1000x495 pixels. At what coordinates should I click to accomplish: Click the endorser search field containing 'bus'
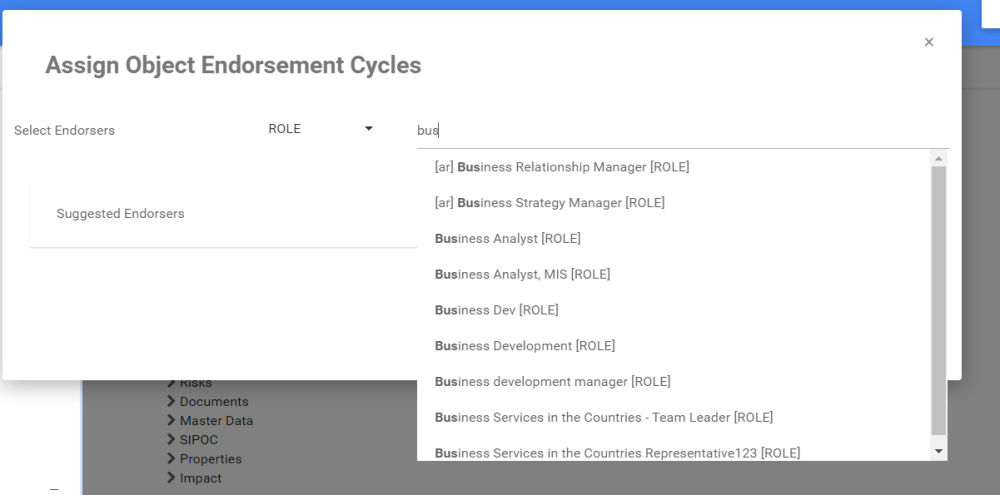click(x=680, y=130)
